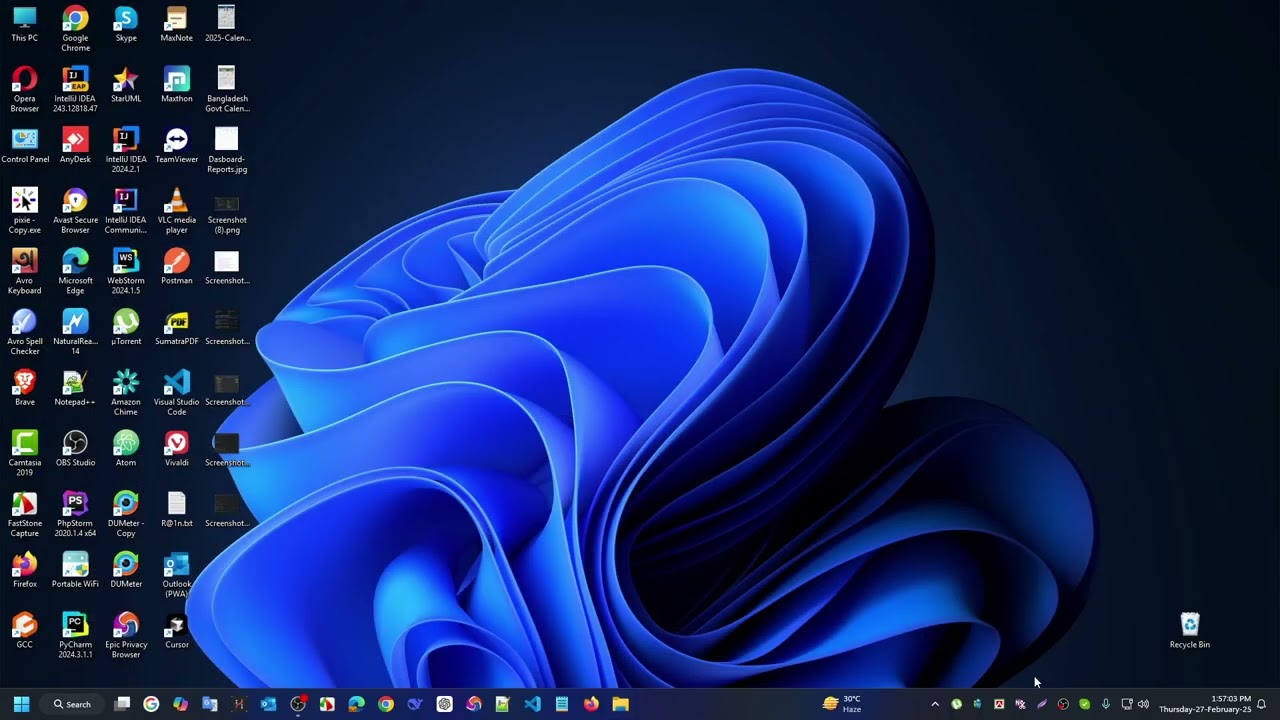Select the PhpStorm desktop icon
1280x720 pixels.
tap(75, 514)
